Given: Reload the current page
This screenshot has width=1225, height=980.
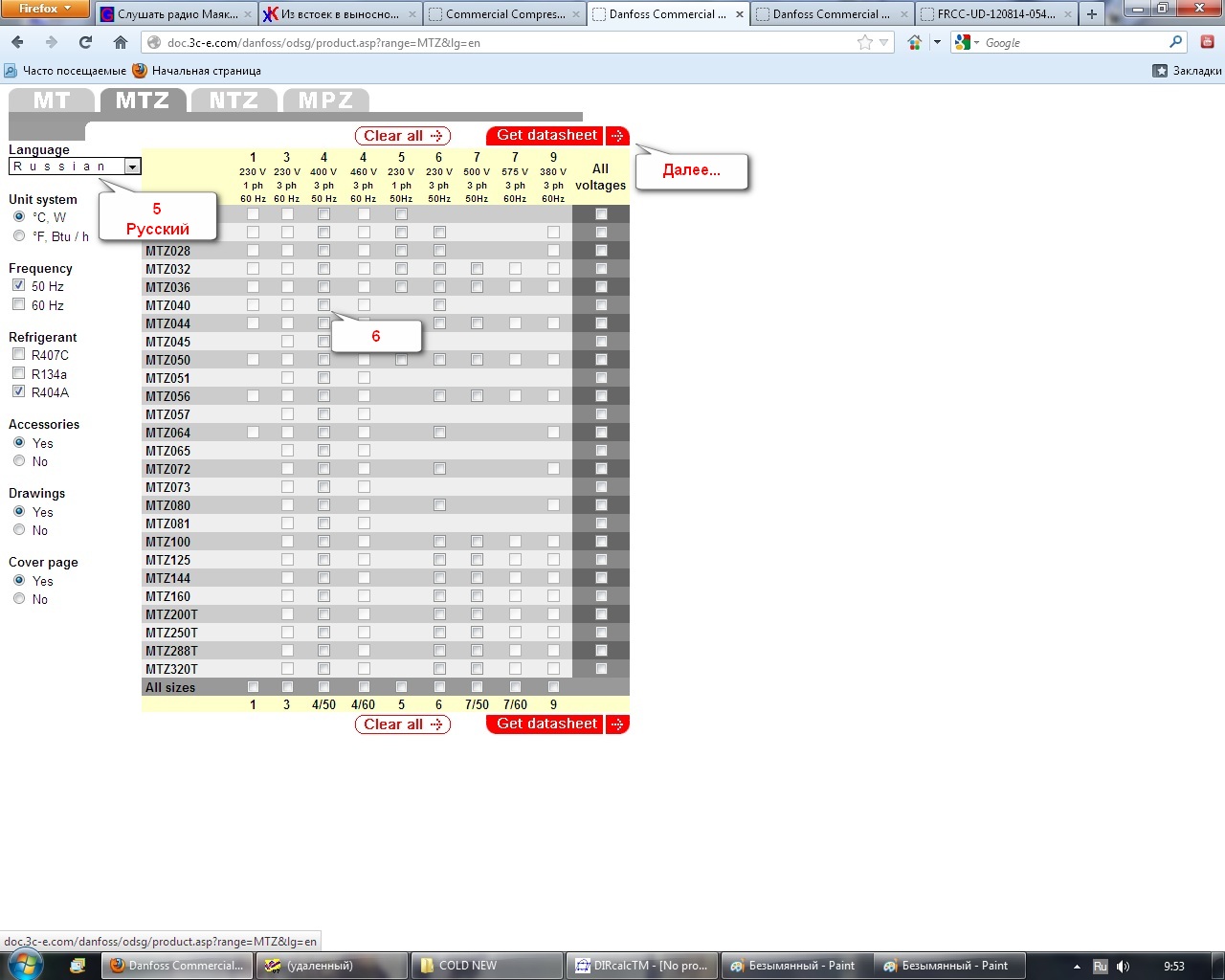Looking at the screenshot, I should pyautogui.click(x=86, y=42).
